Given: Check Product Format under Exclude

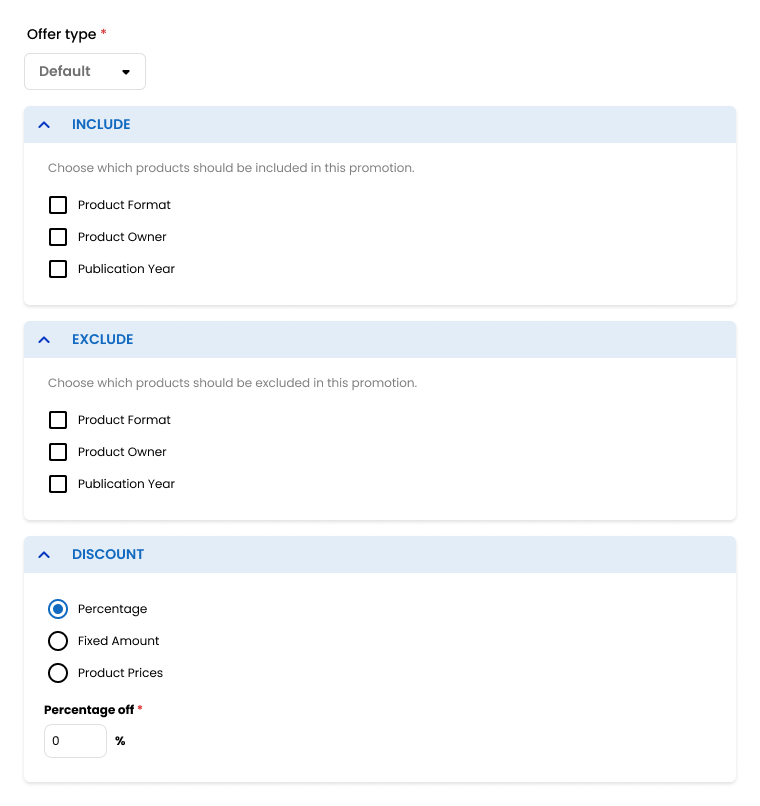Looking at the screenshot, I should [58, 420].
